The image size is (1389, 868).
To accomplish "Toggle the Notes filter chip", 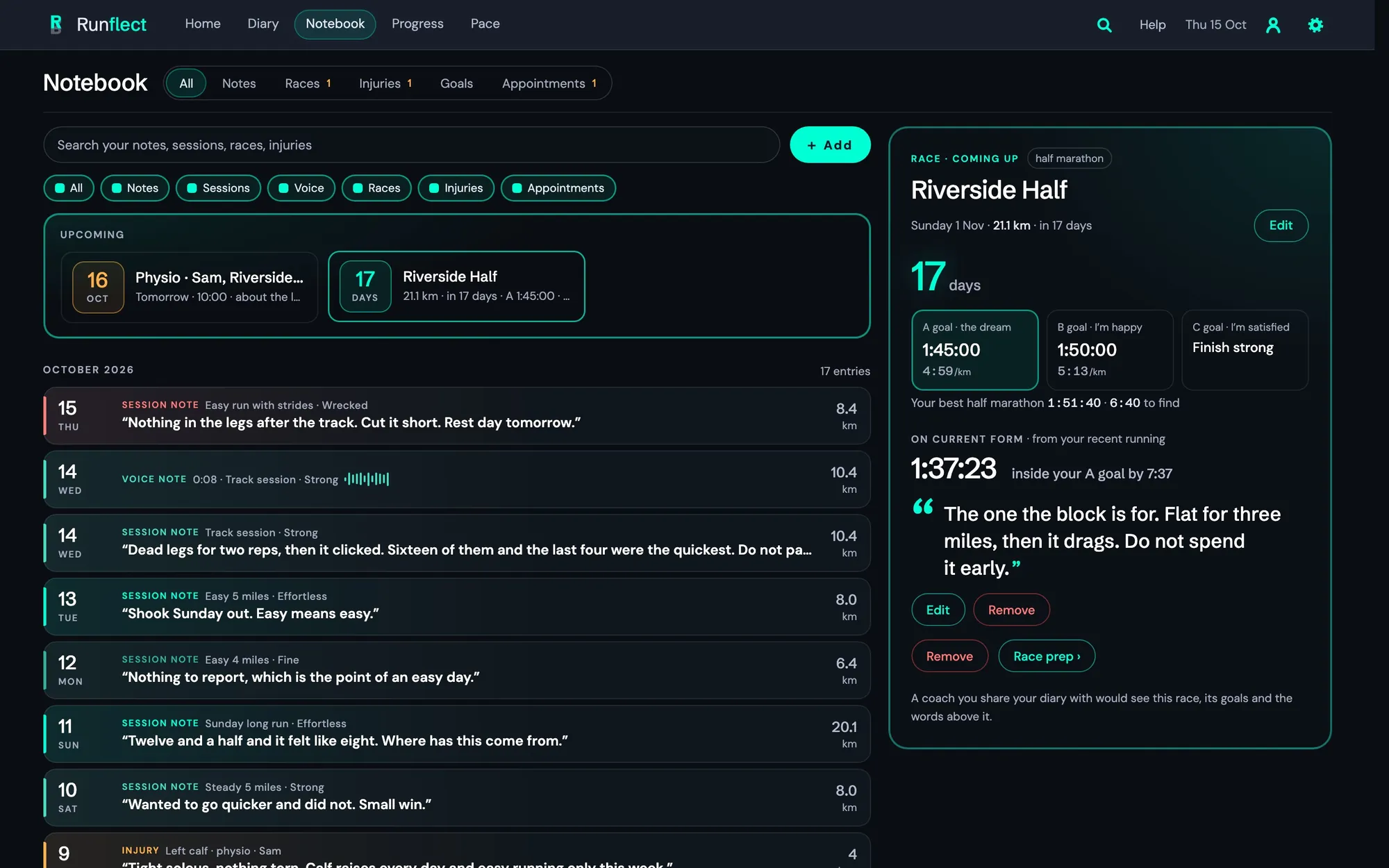I will (x=135, y=188).
